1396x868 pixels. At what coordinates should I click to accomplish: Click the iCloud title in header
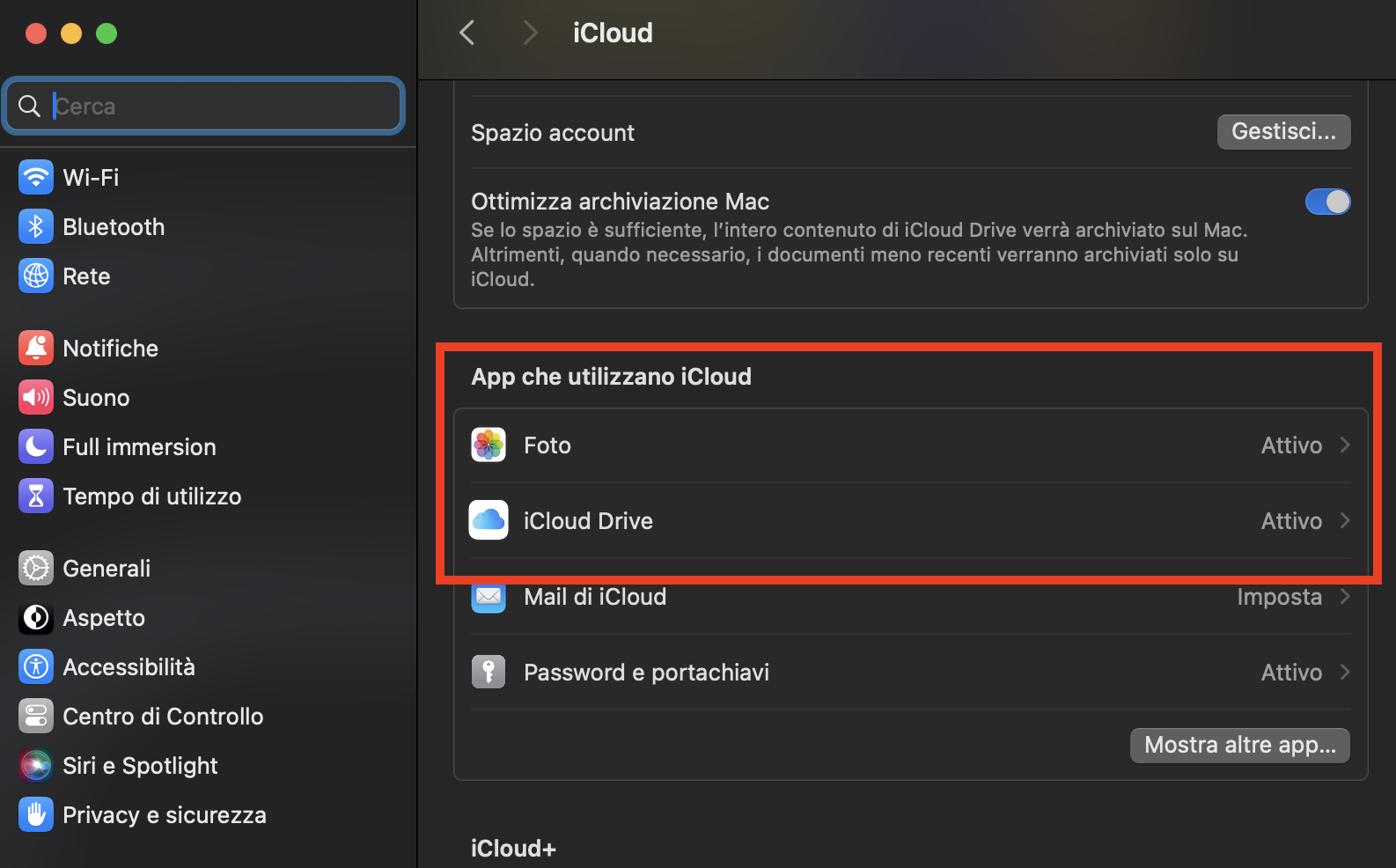click(613, 33)
